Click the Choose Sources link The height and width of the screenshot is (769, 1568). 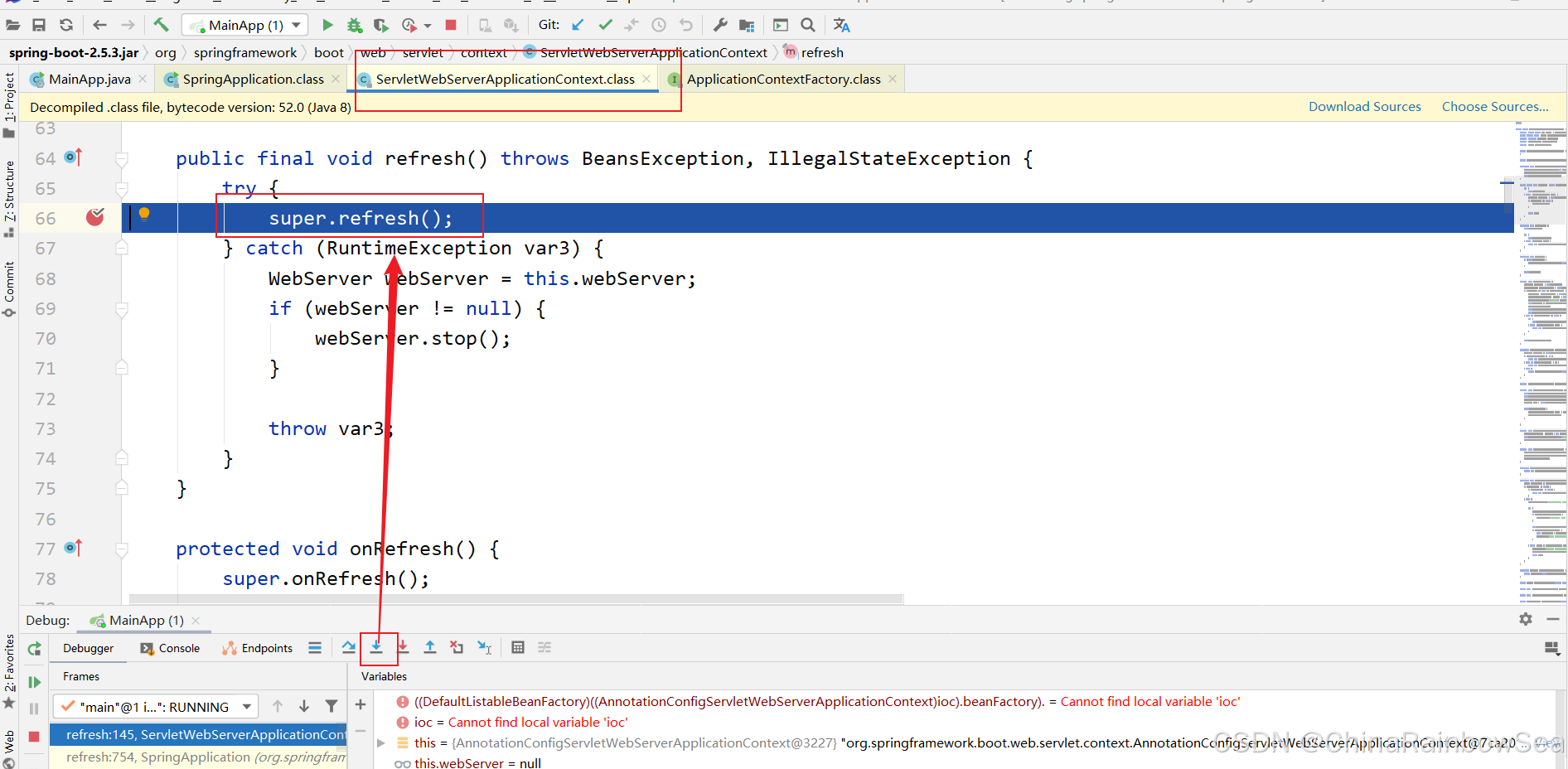(x=1494, y=107)
